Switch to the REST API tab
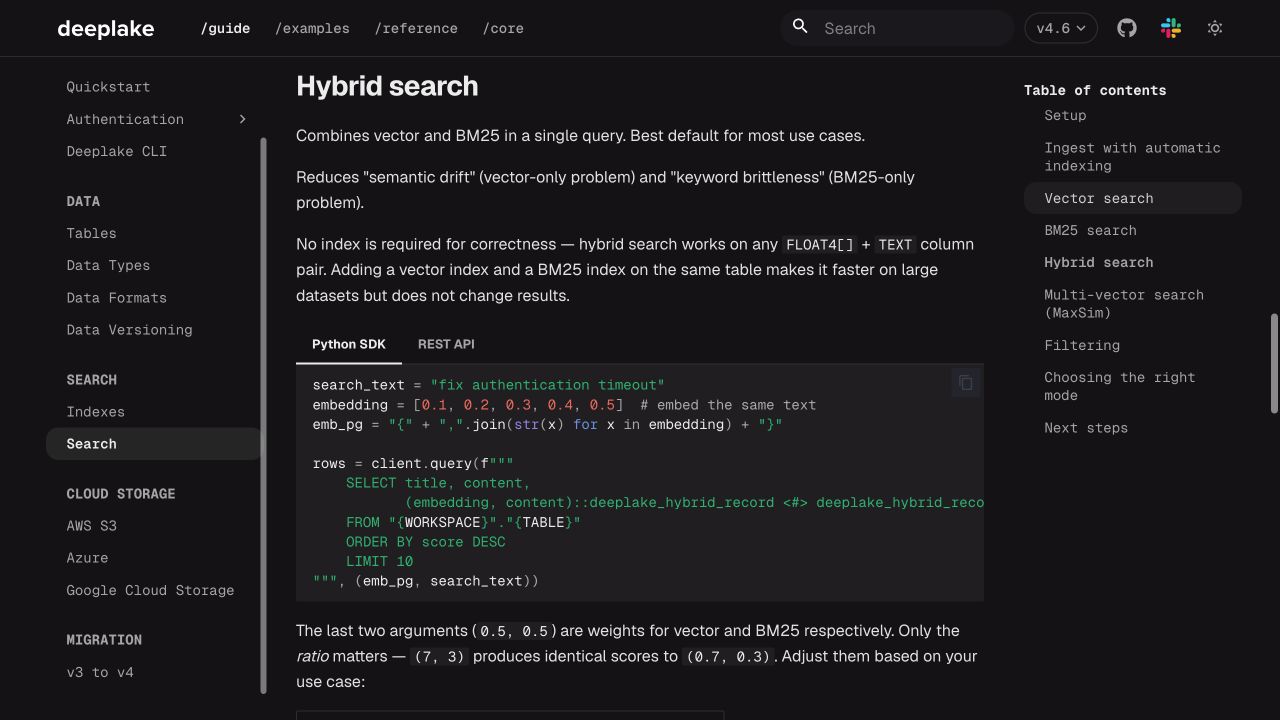 coord(446,344)
